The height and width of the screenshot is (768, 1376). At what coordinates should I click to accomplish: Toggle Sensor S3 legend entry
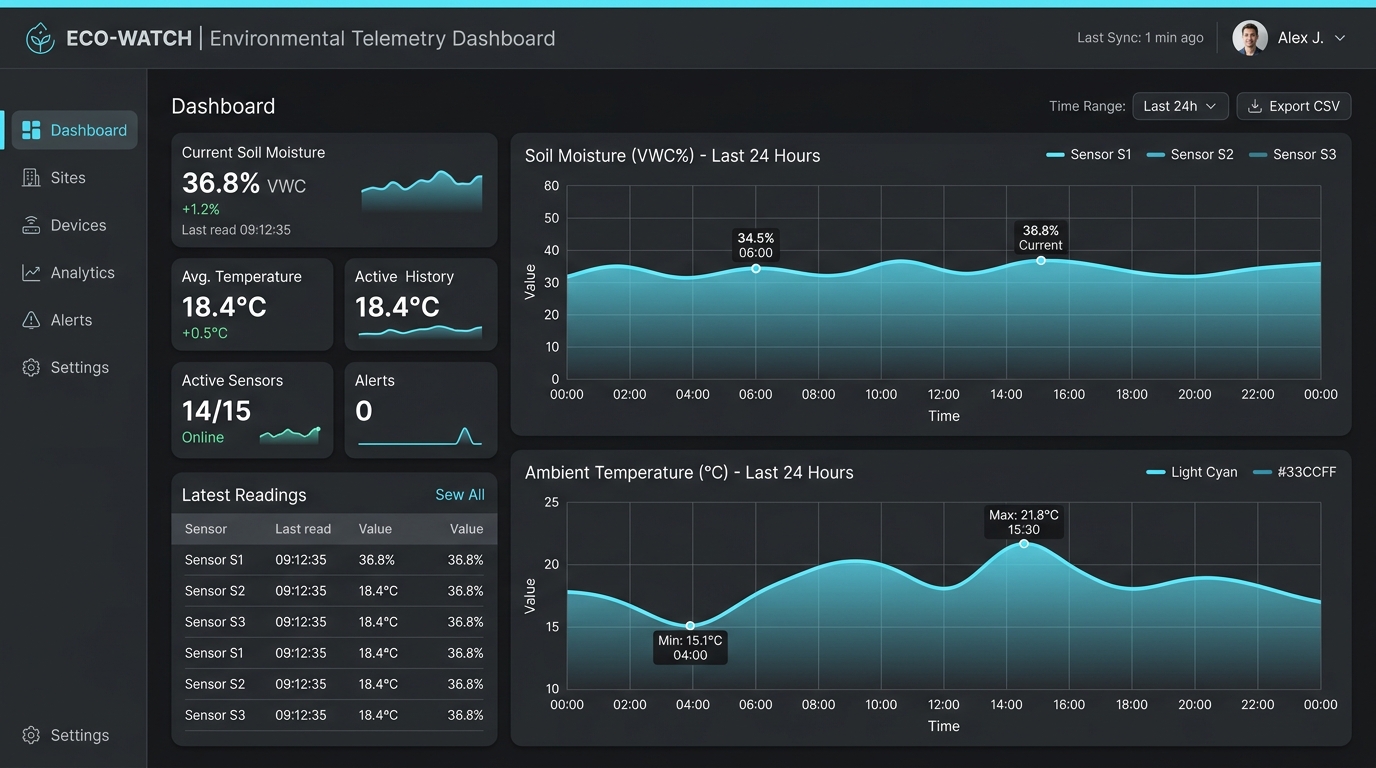(x=1292, y=154)
